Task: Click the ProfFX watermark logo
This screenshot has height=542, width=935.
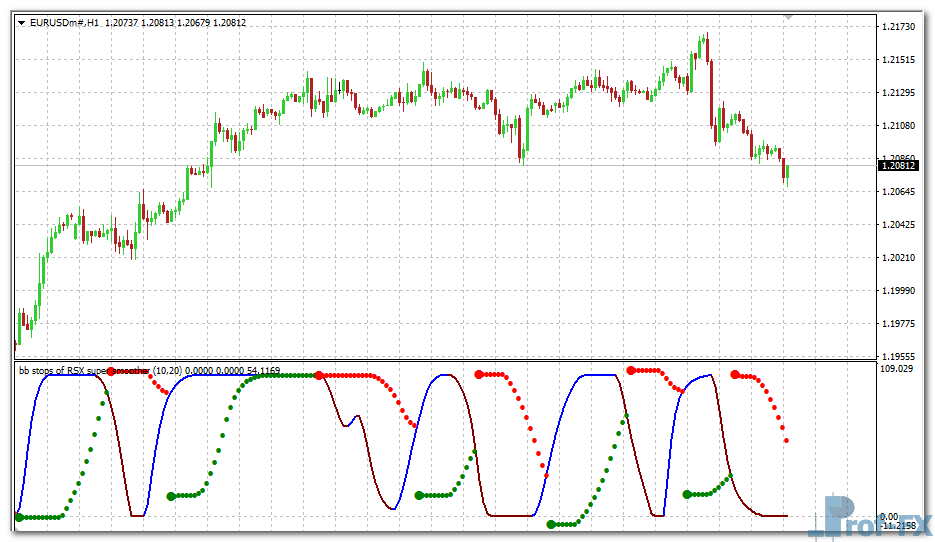Action: tap(869, 518)
